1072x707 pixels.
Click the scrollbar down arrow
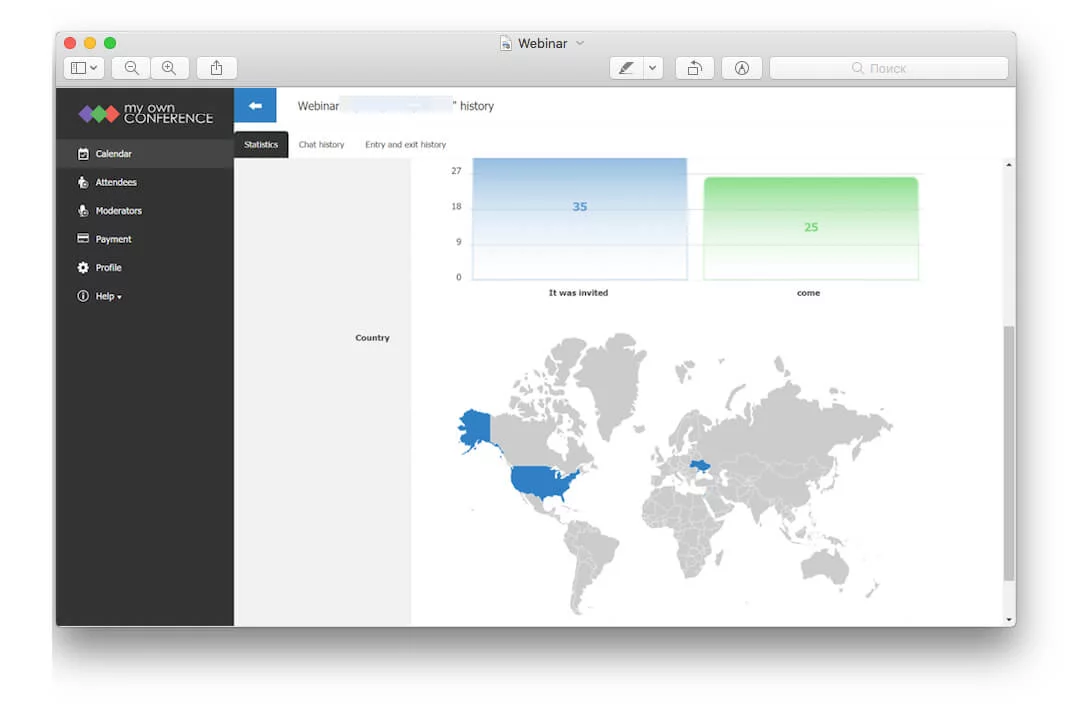[x=1009, y=619]
